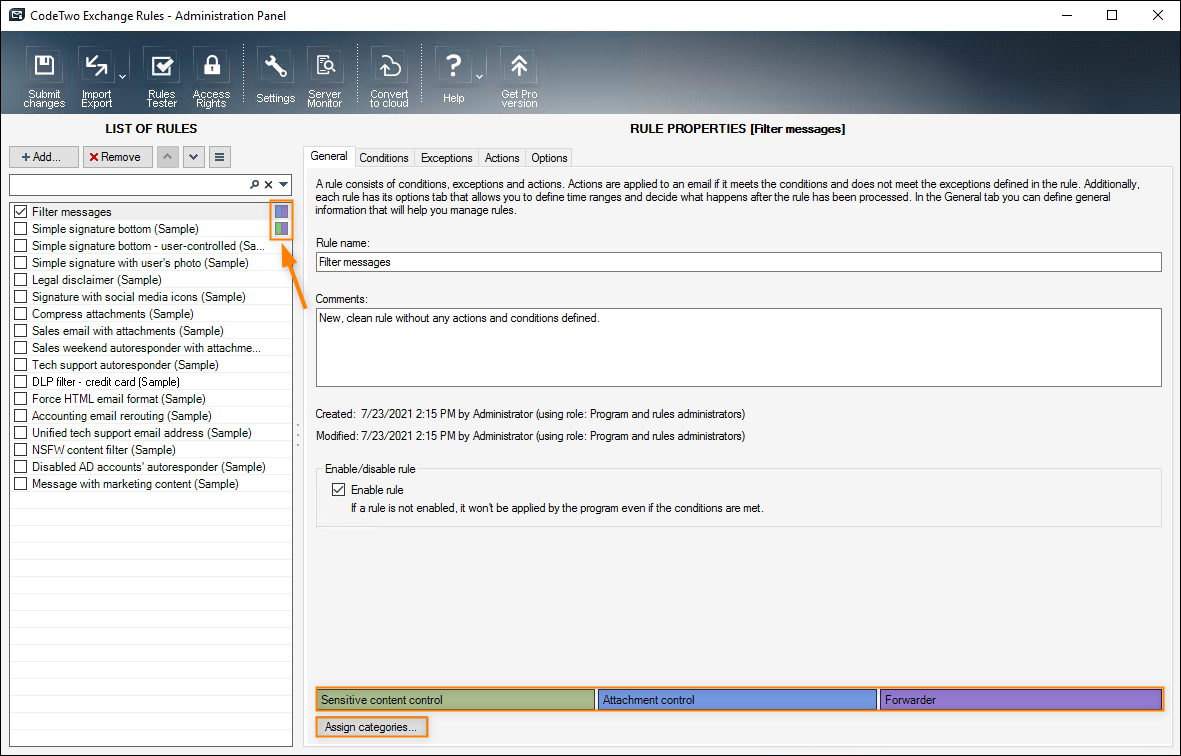The height and width of the screenshot is (756, 1181).
Task: Select Accounting email rerouting (Sample) rule
Action: [121, 416]
